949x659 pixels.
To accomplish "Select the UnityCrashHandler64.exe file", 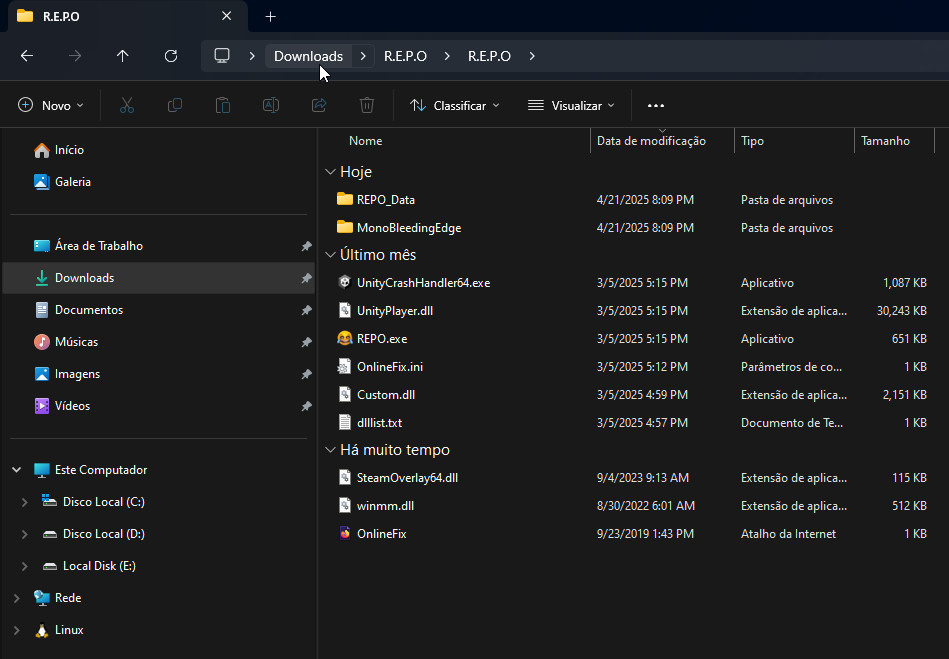I will [422, 283].
